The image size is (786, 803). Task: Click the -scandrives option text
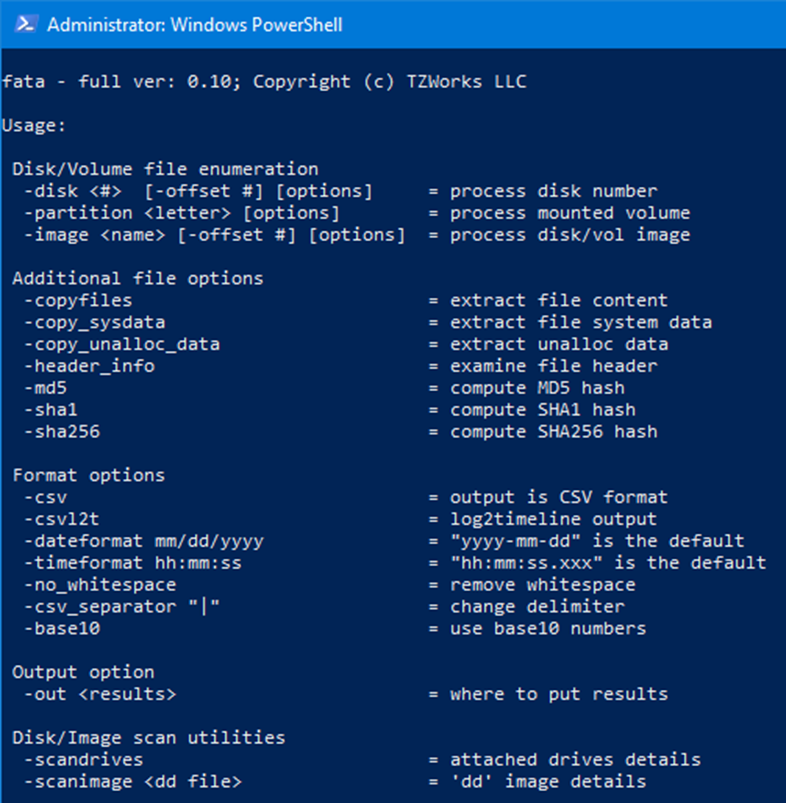(83, 760)
